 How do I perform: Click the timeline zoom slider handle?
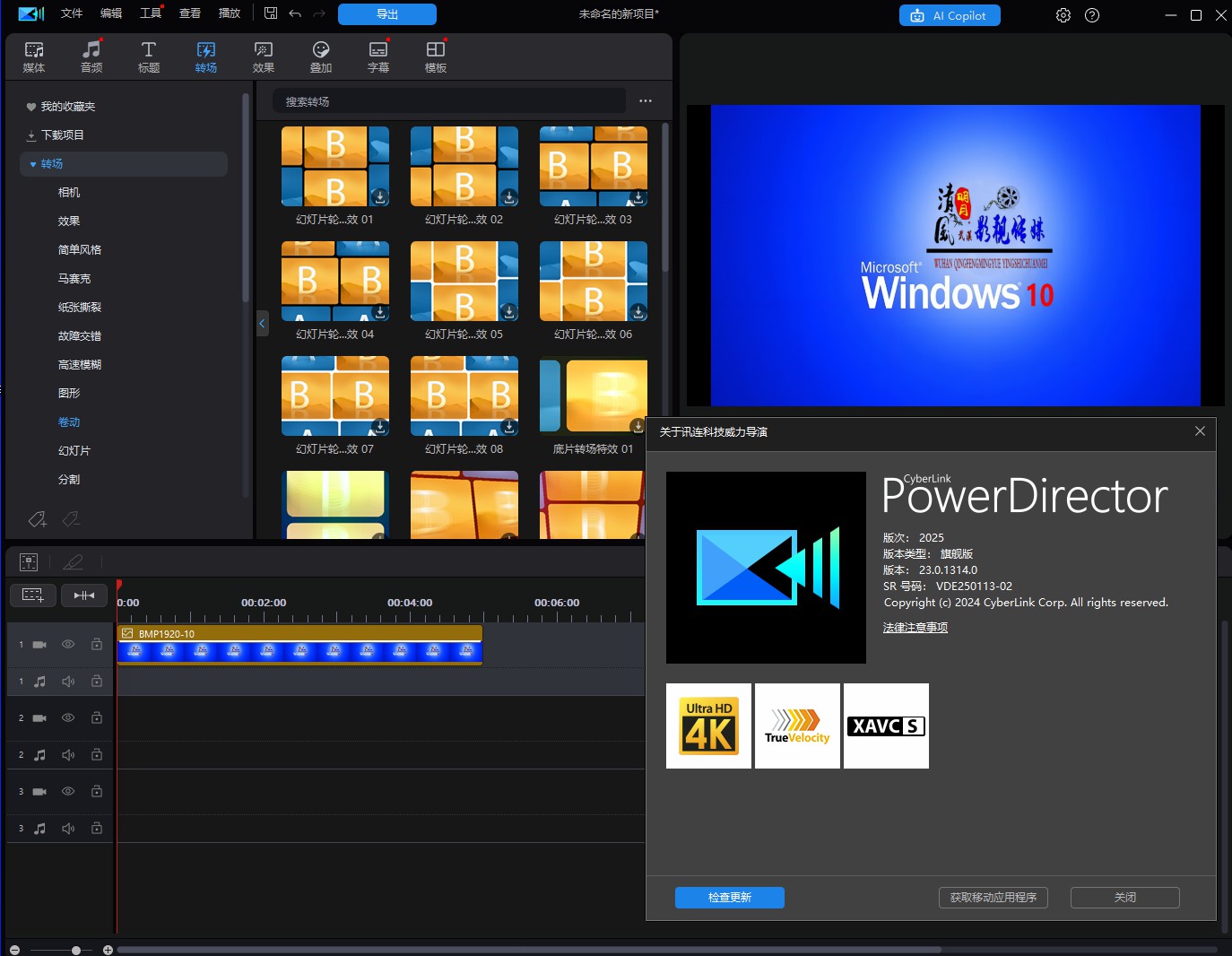click(x=76, y=950)
